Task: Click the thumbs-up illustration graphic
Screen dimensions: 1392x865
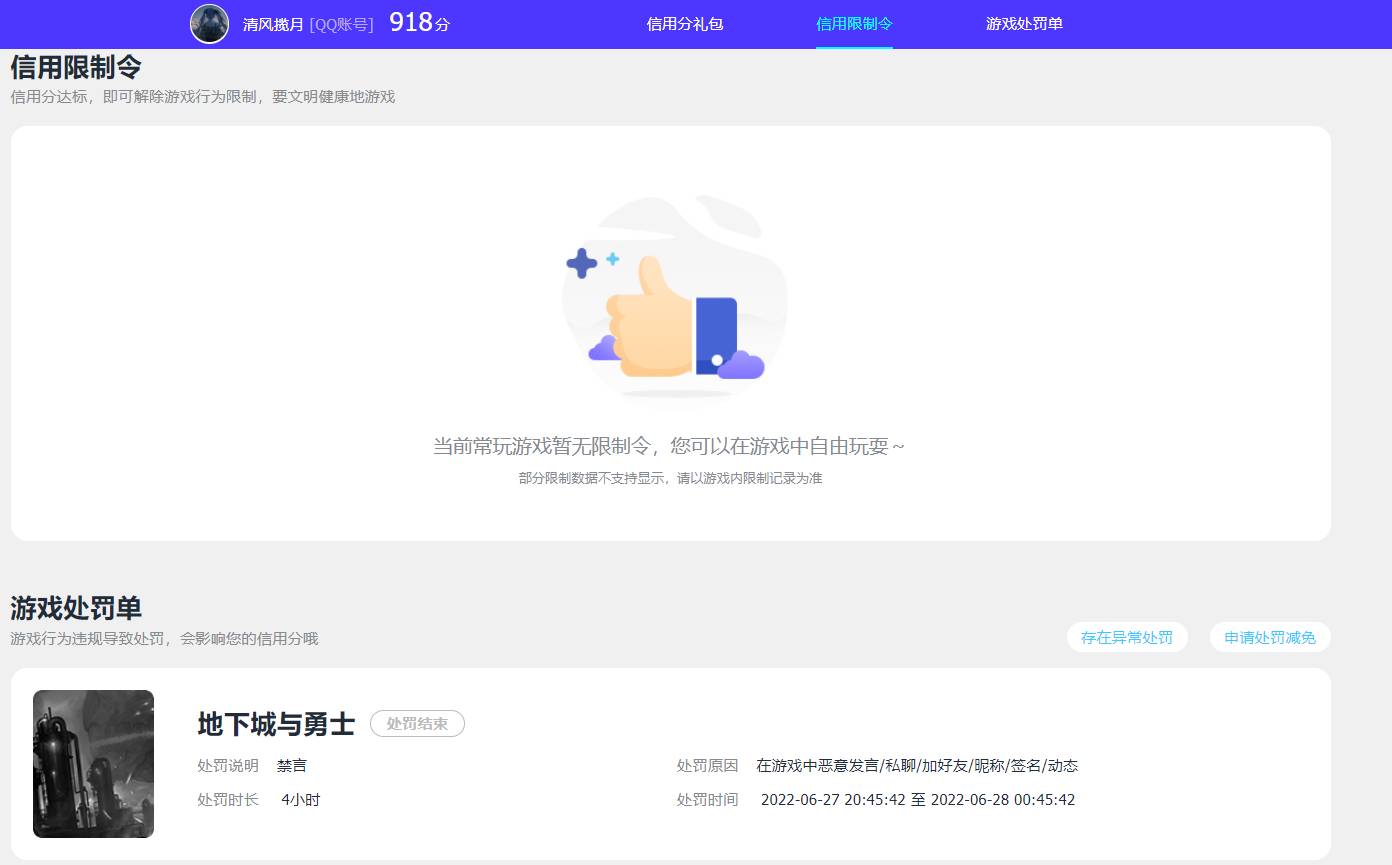Action: [672, 300]
